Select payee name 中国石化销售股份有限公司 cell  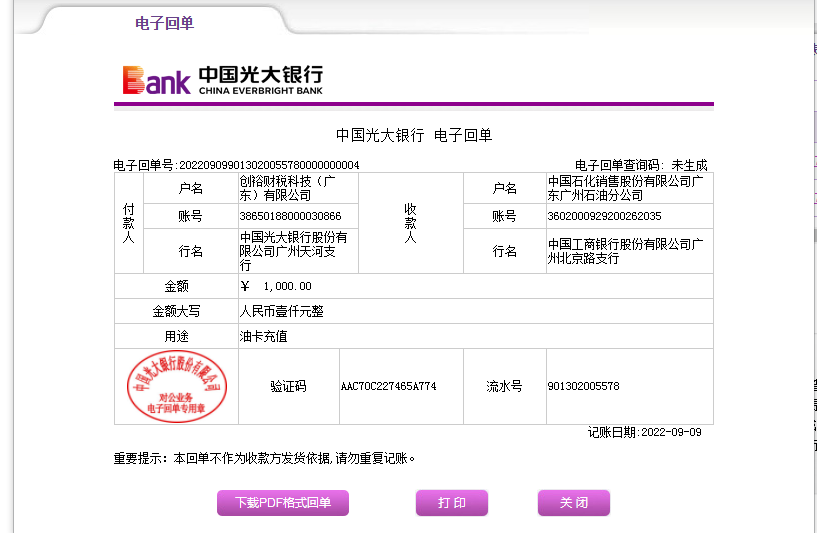click(x=628, y=188)
